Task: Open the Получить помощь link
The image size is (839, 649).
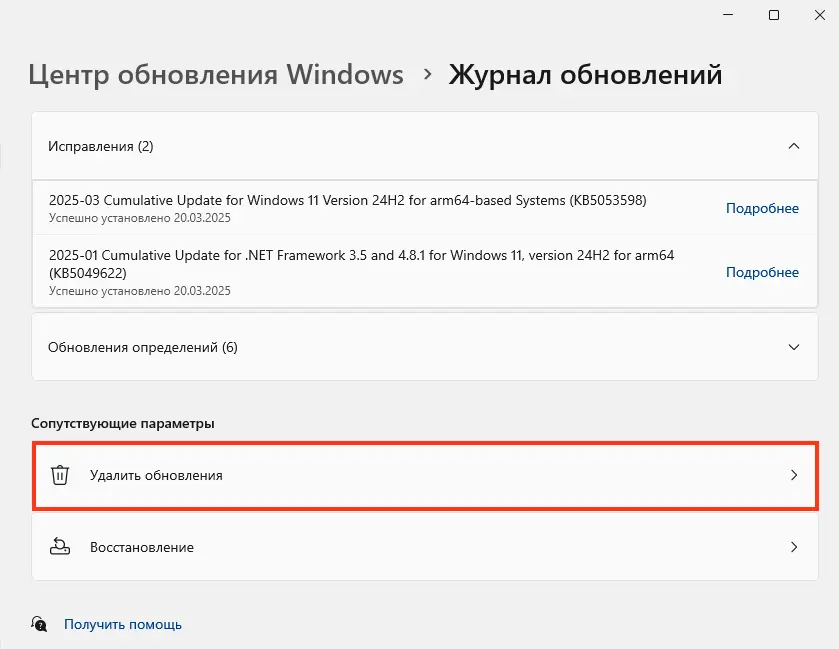Action: point(123,624)
